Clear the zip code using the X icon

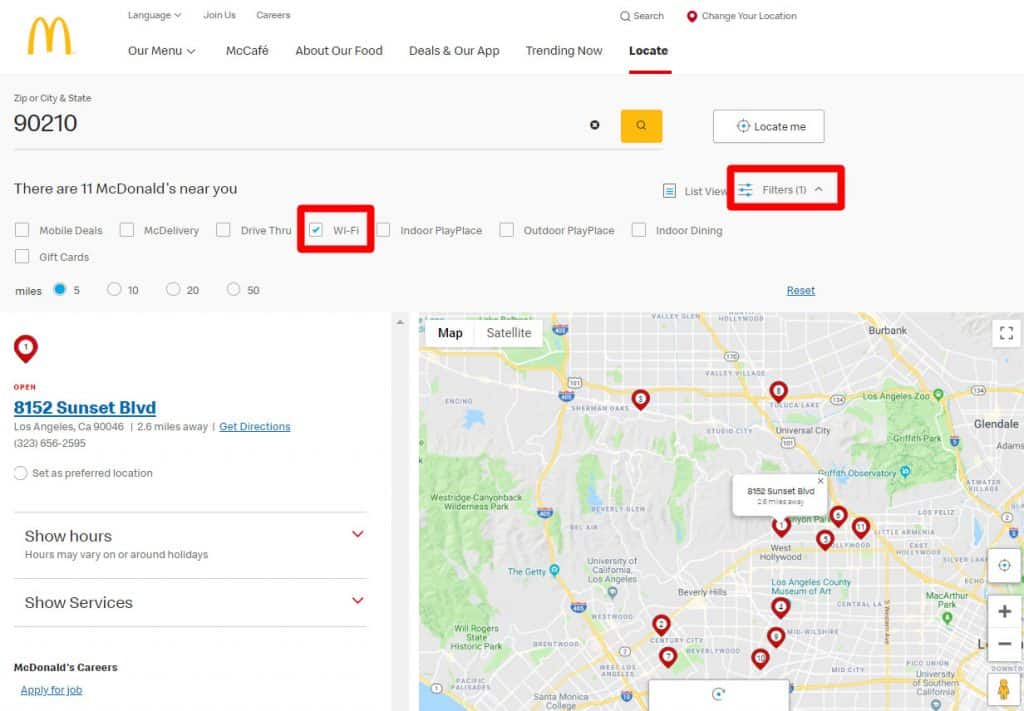[595, 125]
